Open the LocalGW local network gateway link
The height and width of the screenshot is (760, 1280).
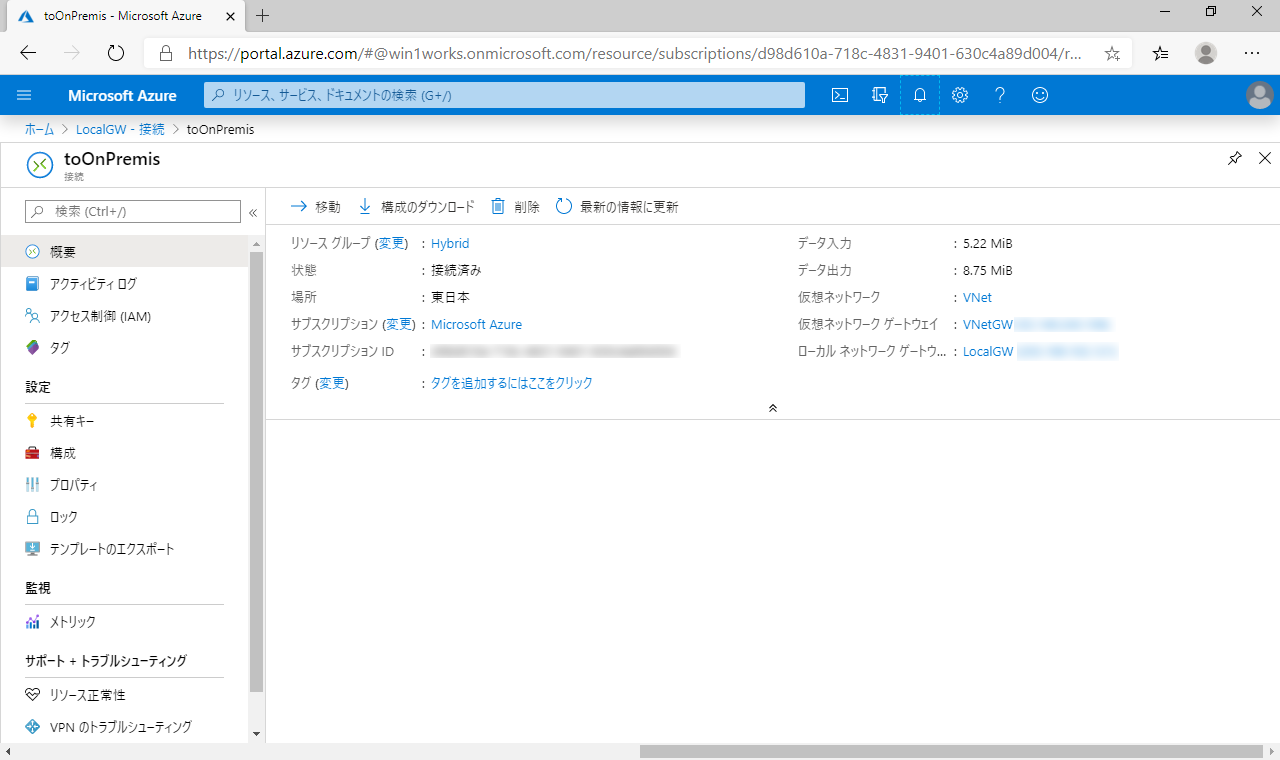989,351
